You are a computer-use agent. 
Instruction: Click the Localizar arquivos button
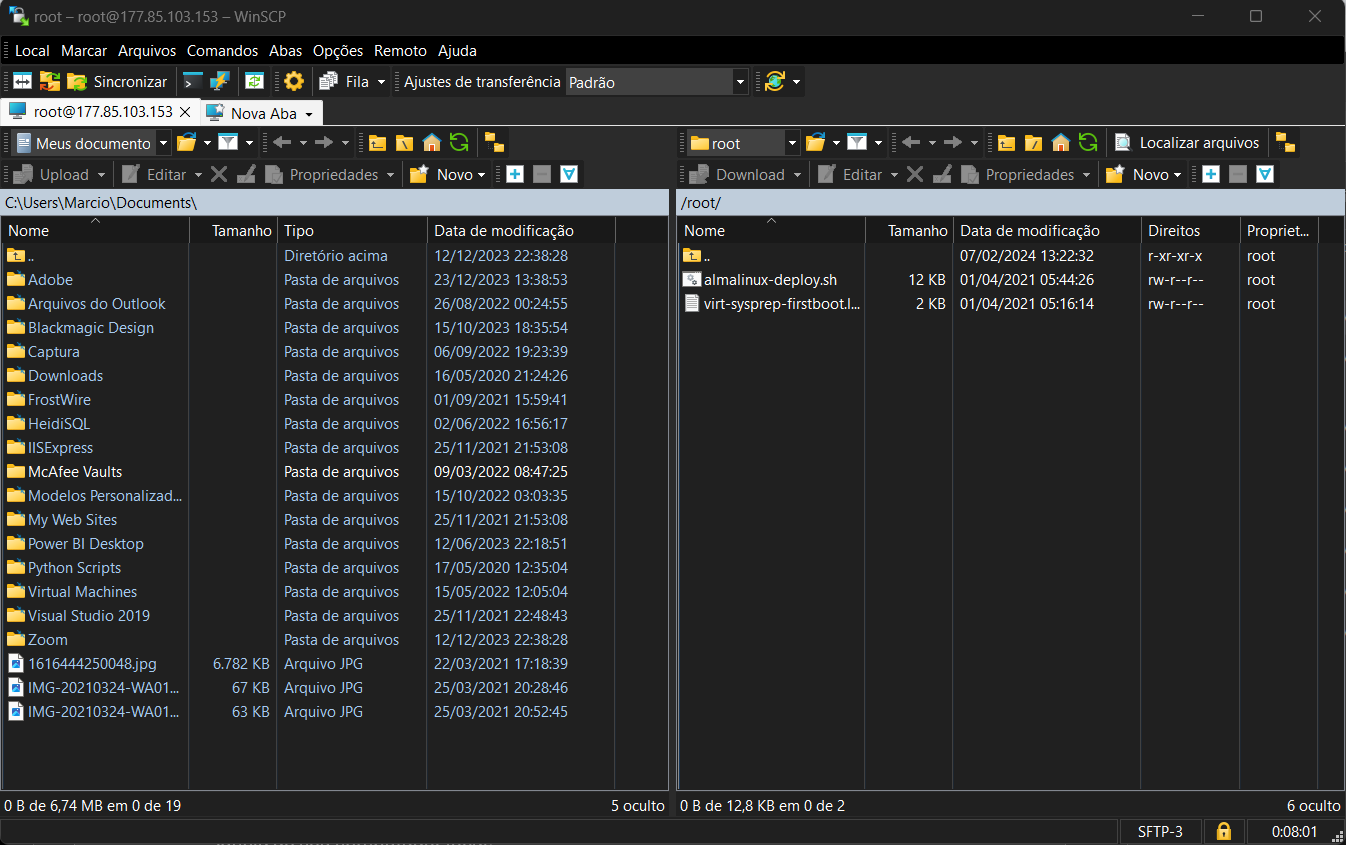(x=1187, y=143)
